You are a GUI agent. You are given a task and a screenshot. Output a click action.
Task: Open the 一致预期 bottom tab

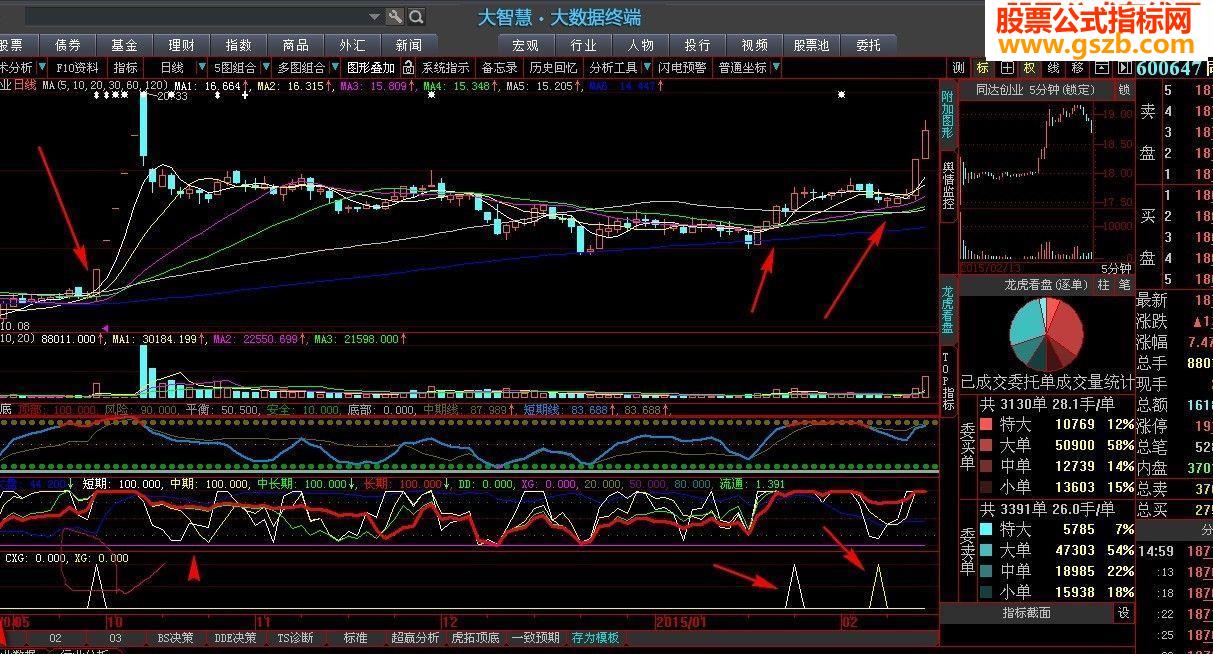point(536,638)
